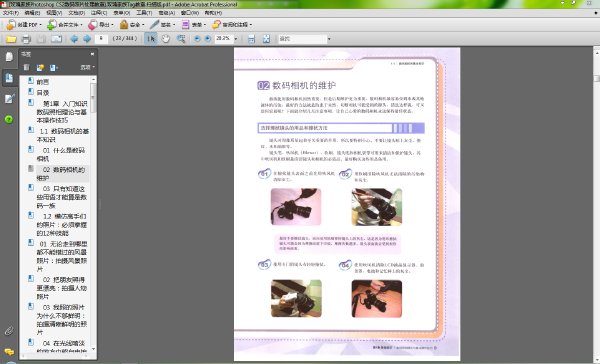
Task: Select the 前言 bookmark
Action: 43,82
